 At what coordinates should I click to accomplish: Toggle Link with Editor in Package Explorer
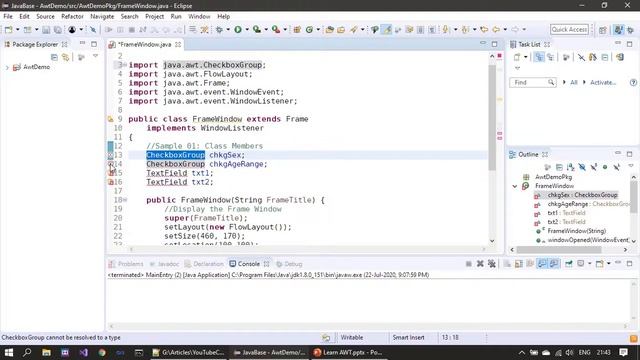(65, 57)
